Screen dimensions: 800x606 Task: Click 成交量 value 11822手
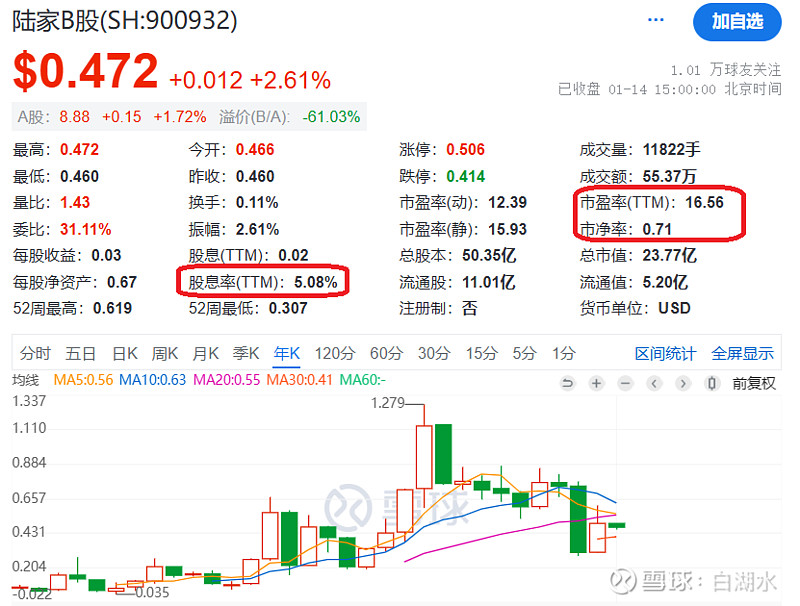671,149
